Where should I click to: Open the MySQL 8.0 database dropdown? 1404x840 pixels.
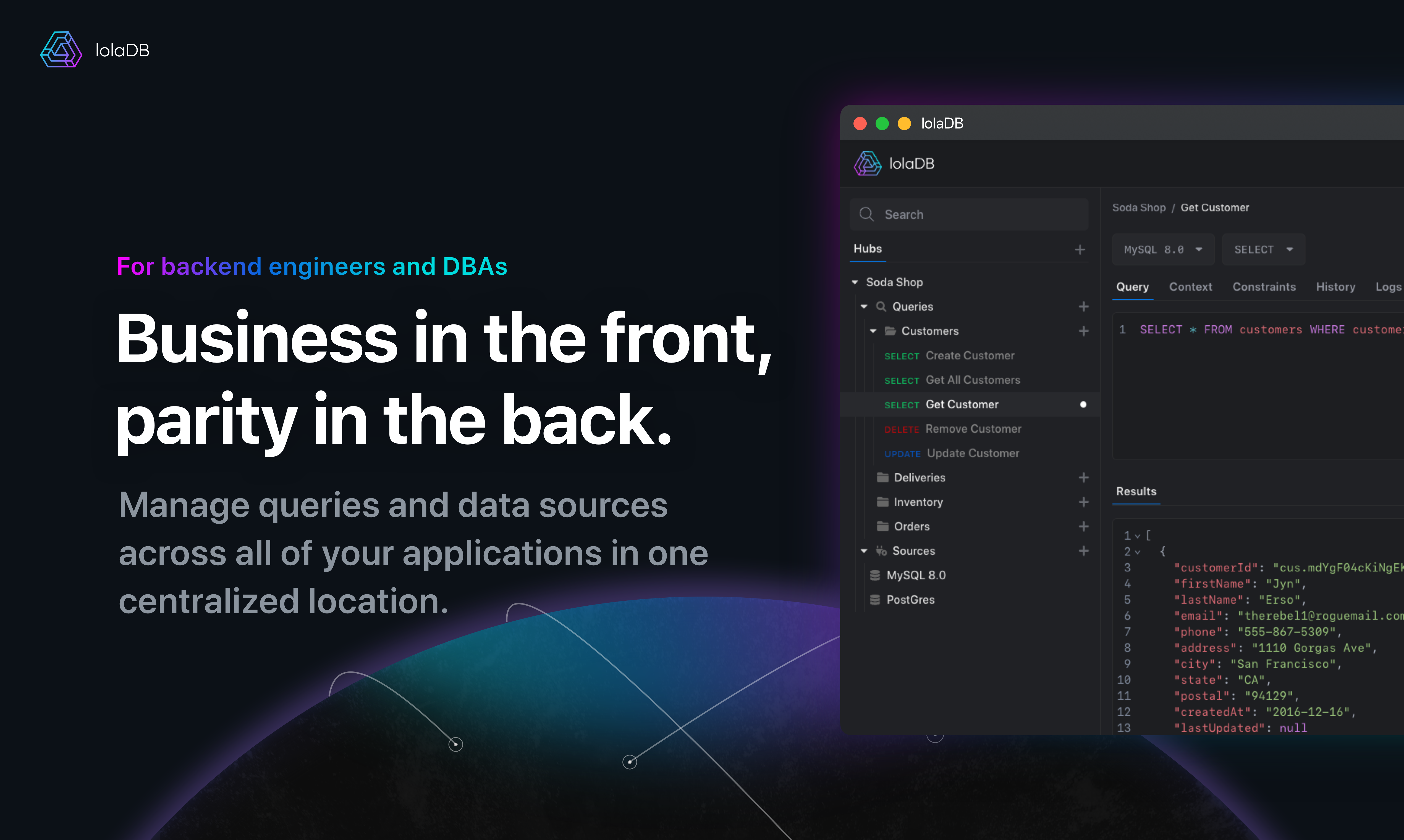[1163, 250]
